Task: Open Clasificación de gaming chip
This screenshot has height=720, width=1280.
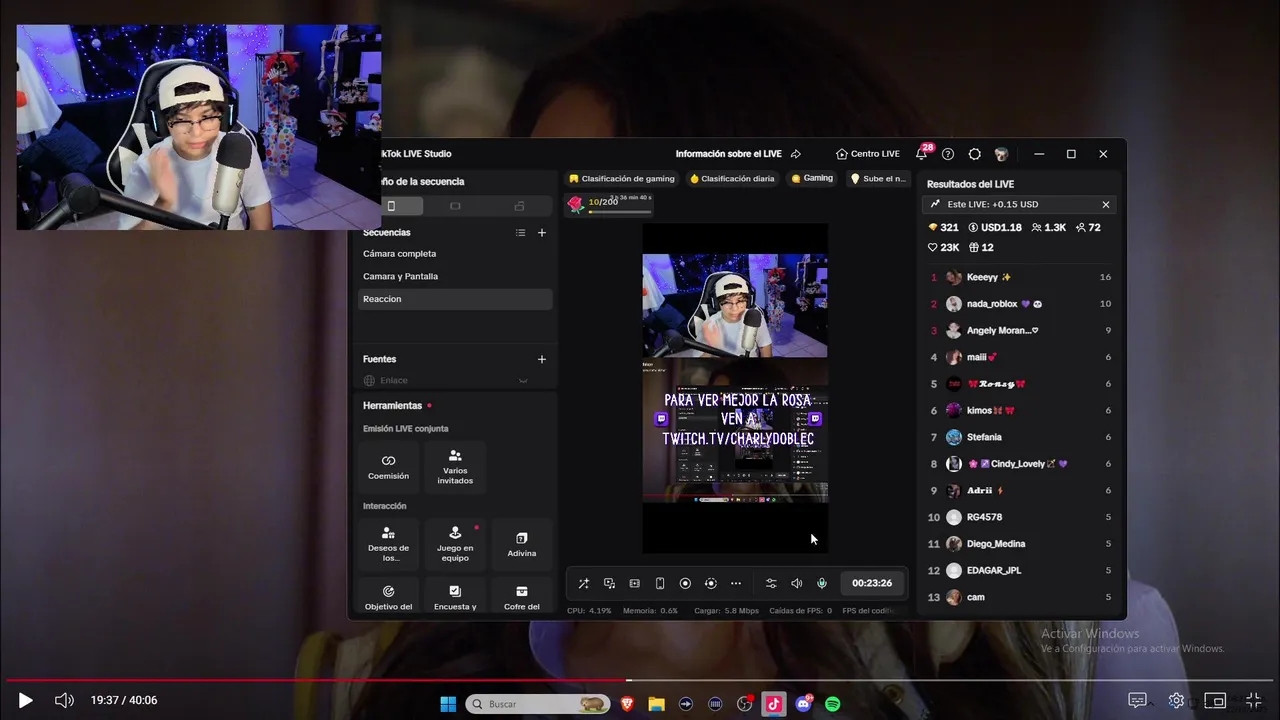Action: point(622,179)
